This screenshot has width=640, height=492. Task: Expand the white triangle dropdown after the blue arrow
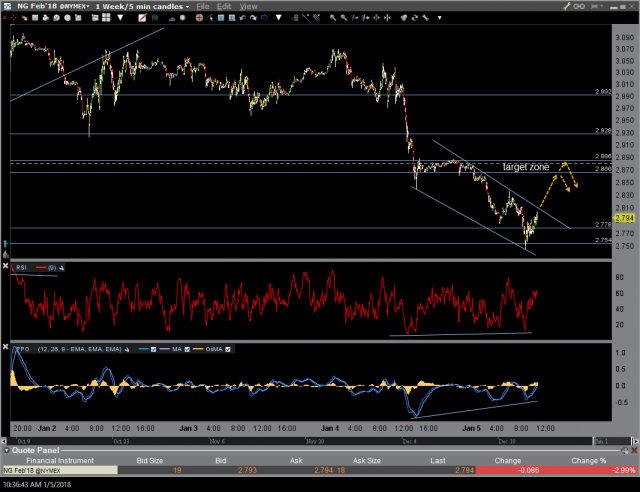pos(279,18)
